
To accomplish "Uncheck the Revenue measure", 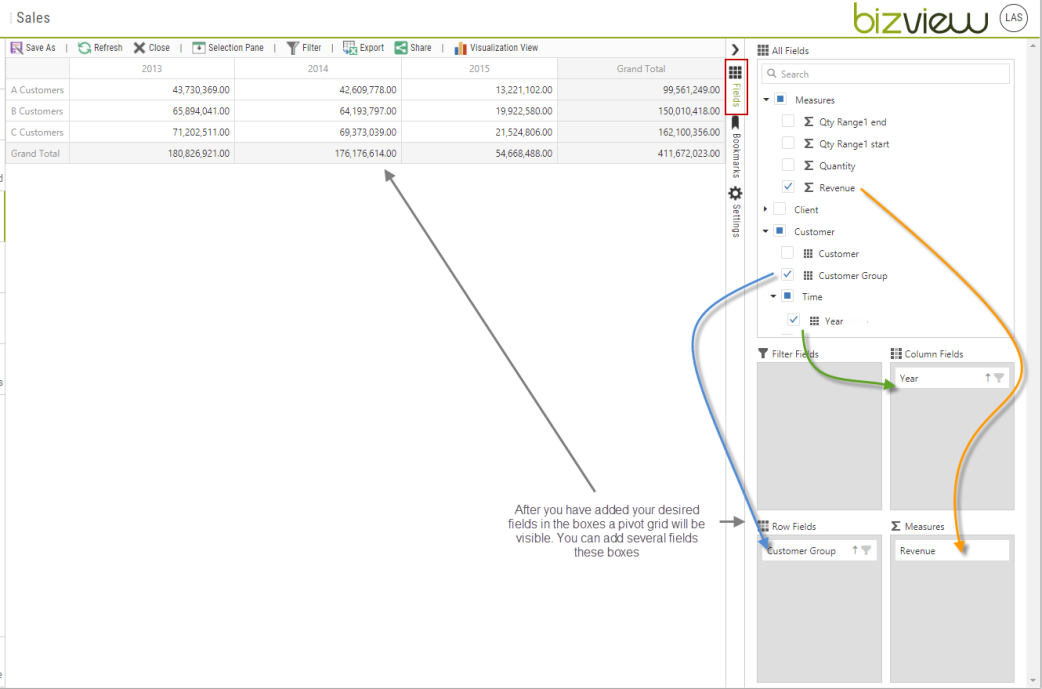I will click(788, 187).
